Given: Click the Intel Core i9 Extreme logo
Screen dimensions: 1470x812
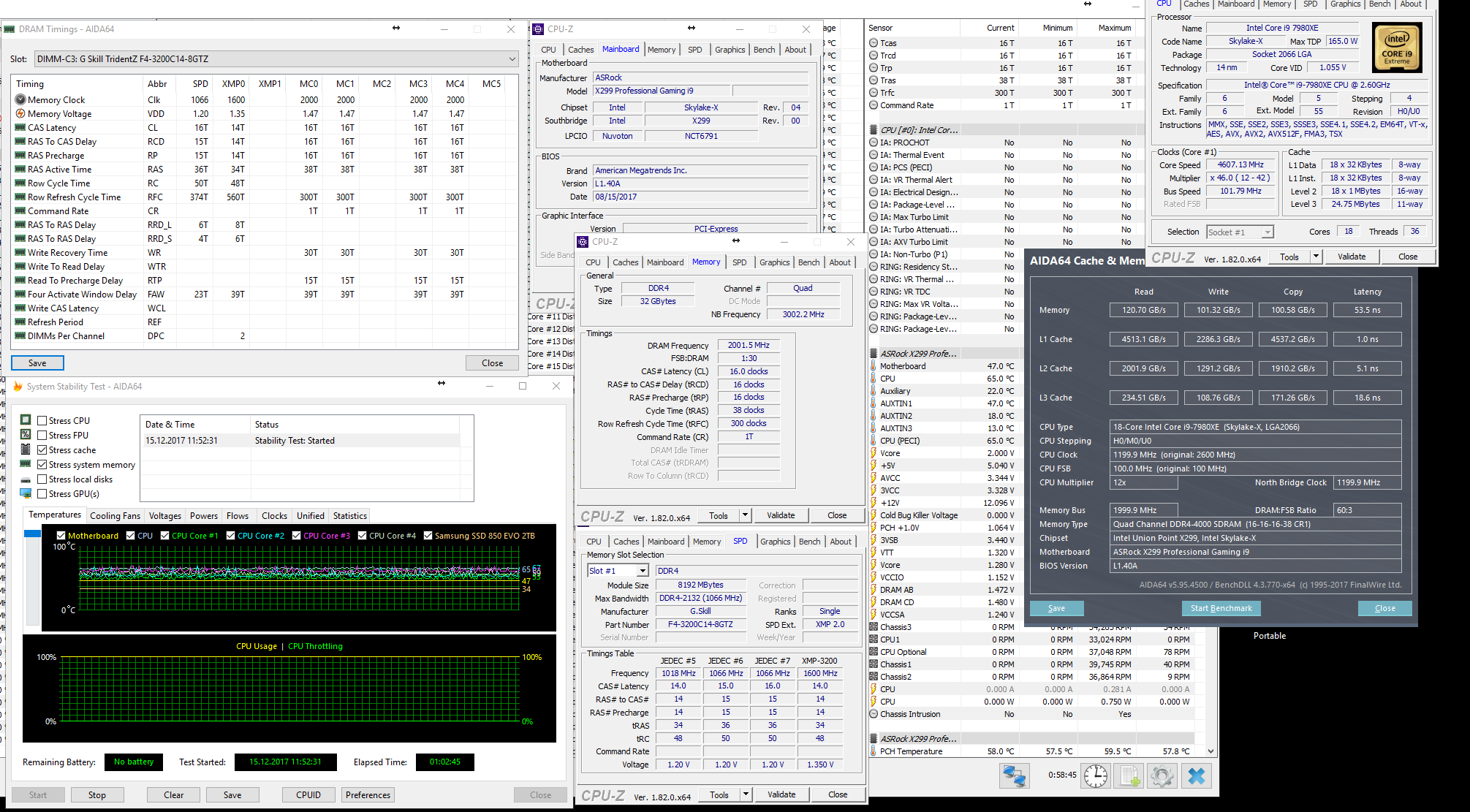Looking at the screenshot, I should 1397,48.
